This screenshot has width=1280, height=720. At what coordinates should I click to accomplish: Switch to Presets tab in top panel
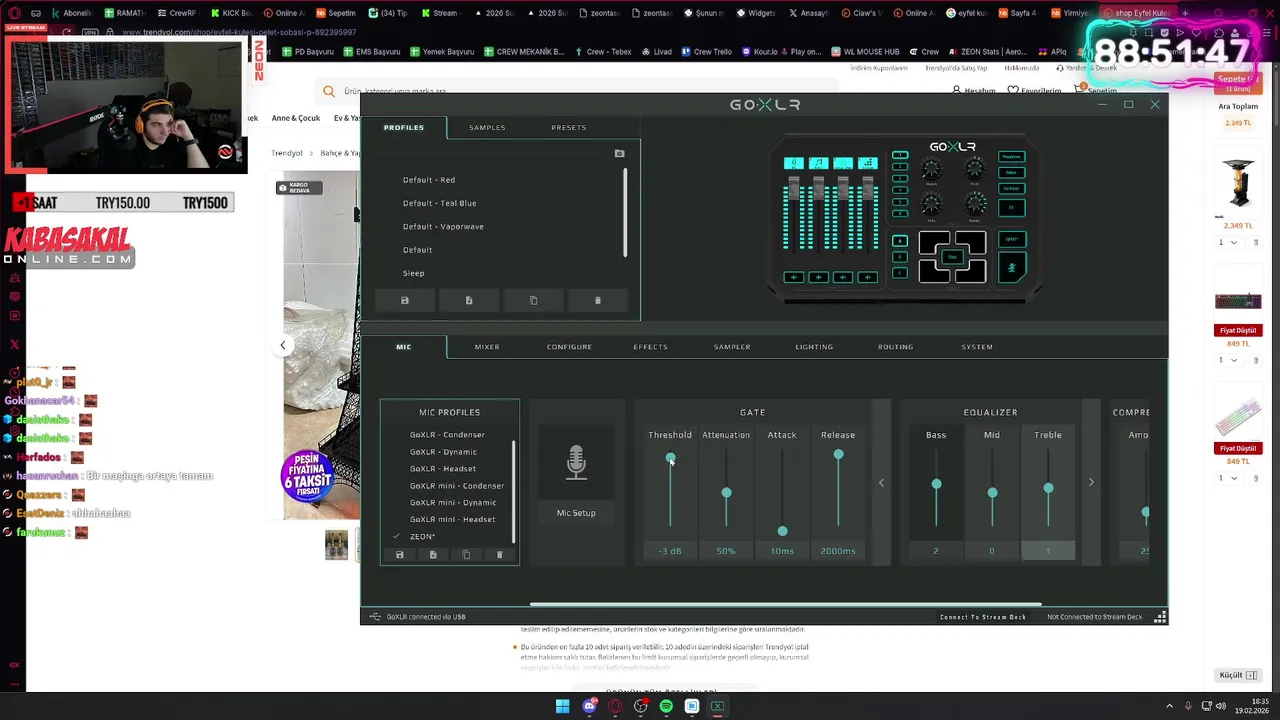pyautogui.click(x=569, y=127)
